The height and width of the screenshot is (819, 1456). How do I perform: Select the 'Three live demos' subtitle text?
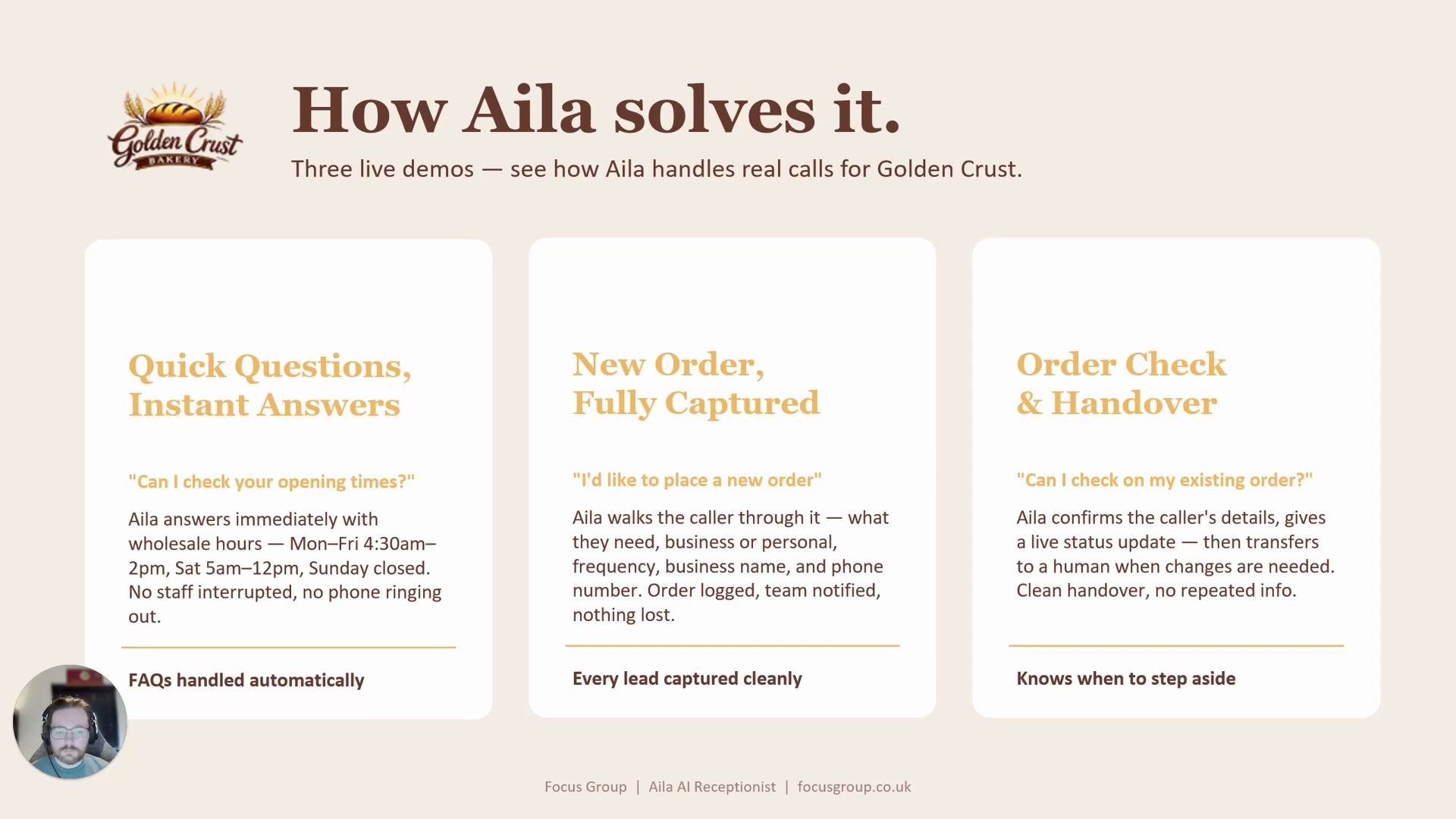tap(657, 168)
